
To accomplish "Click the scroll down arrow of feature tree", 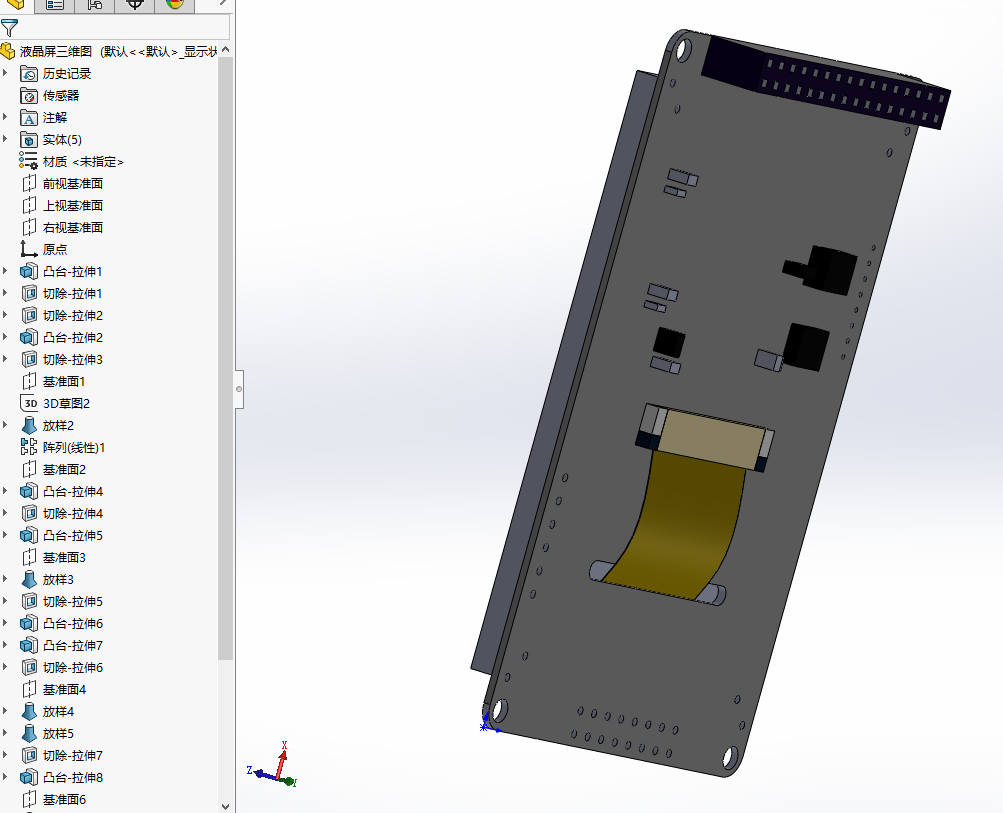I will tap(225, 804).
